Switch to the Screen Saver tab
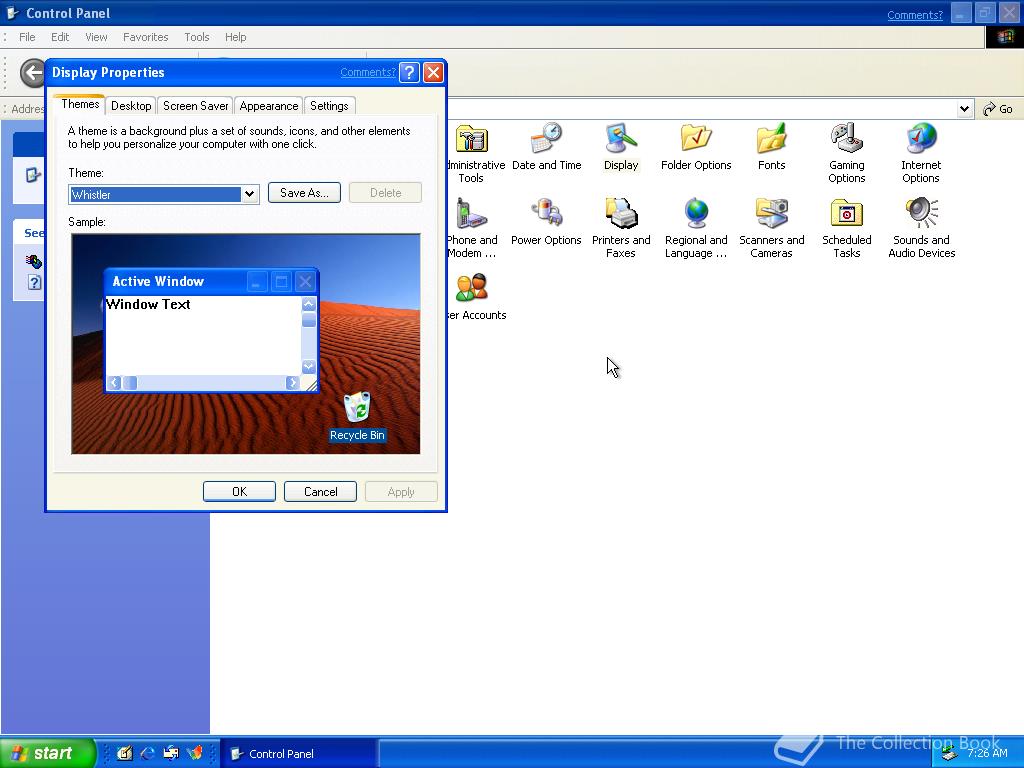Viewport: 1024px width, 768px height. [195, 106]
